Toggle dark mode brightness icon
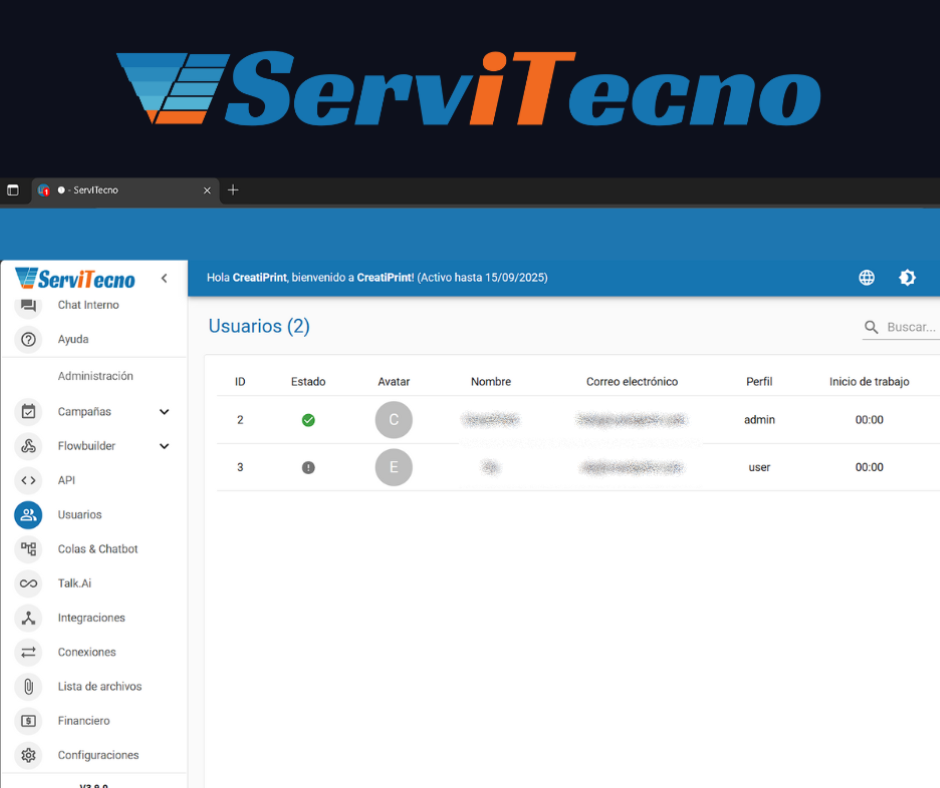This screenshot has width=940, height=788. (907, 278)
